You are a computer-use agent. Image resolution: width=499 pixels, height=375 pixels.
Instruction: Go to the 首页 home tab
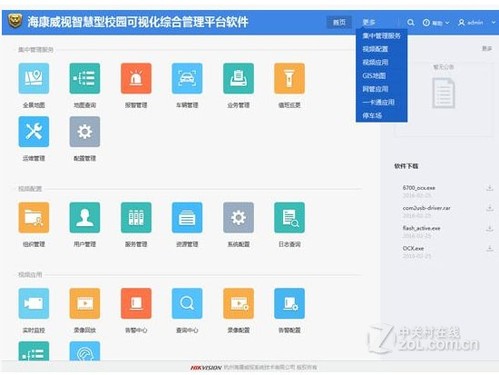[339, 22]
